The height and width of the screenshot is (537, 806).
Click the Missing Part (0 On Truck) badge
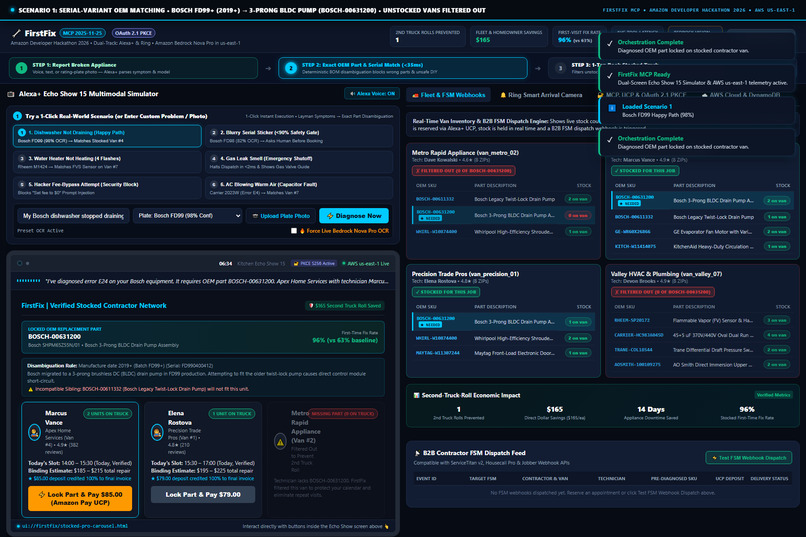pyautogui.click(x=343, y=414)
